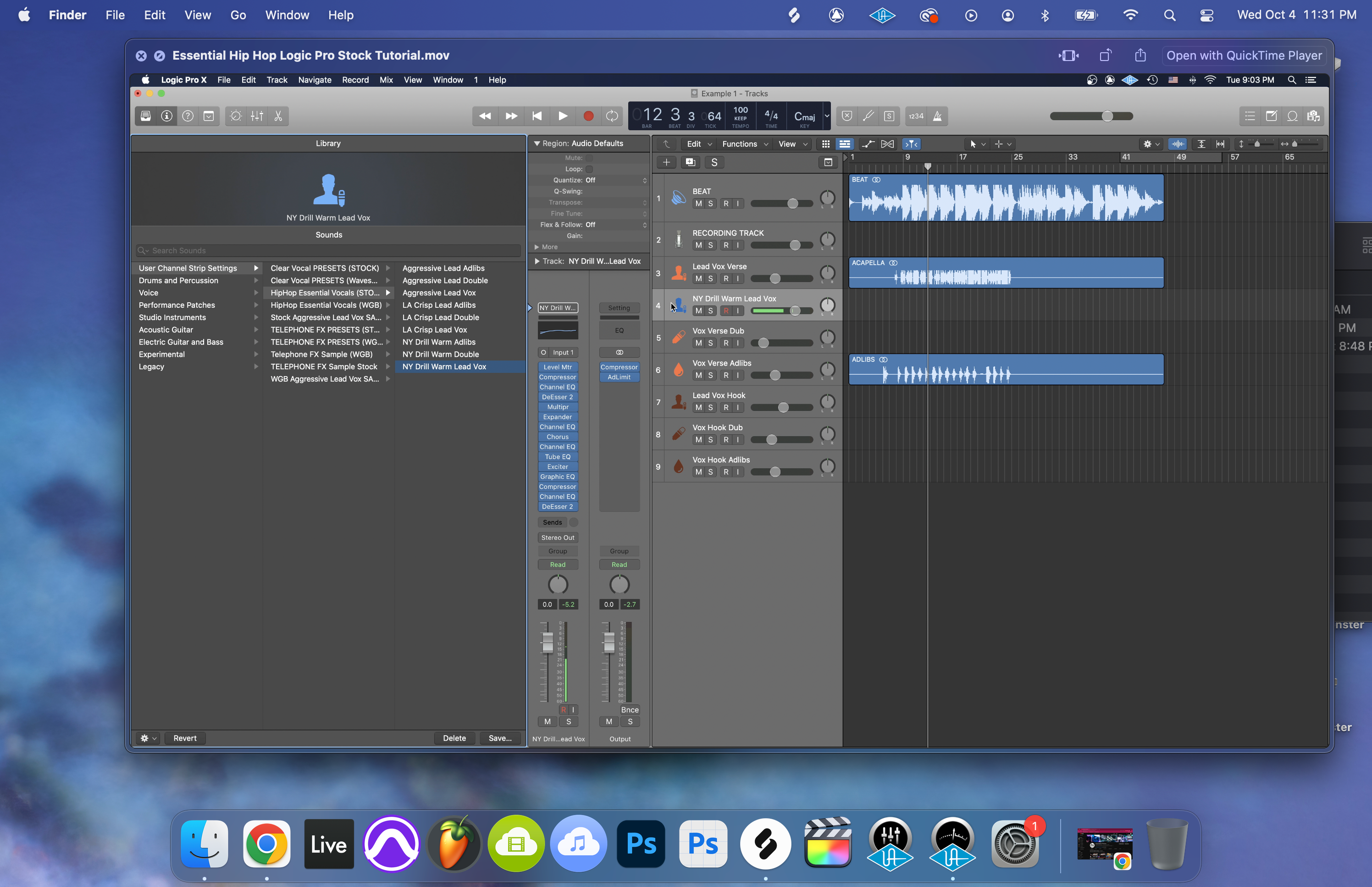Viewport: 1372px width, 887px height.
Task: Click the add track plus button
Action: [x=666, y=162]
